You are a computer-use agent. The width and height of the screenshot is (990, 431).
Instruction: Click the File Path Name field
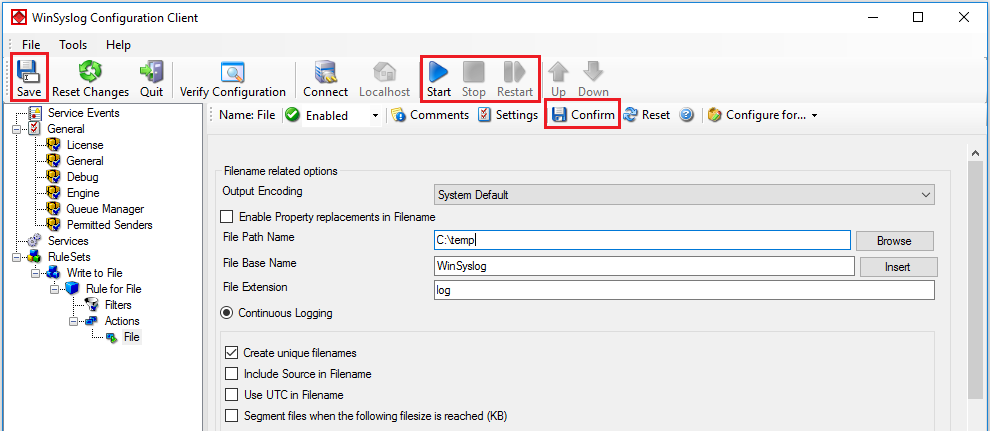tap(642, 240)
